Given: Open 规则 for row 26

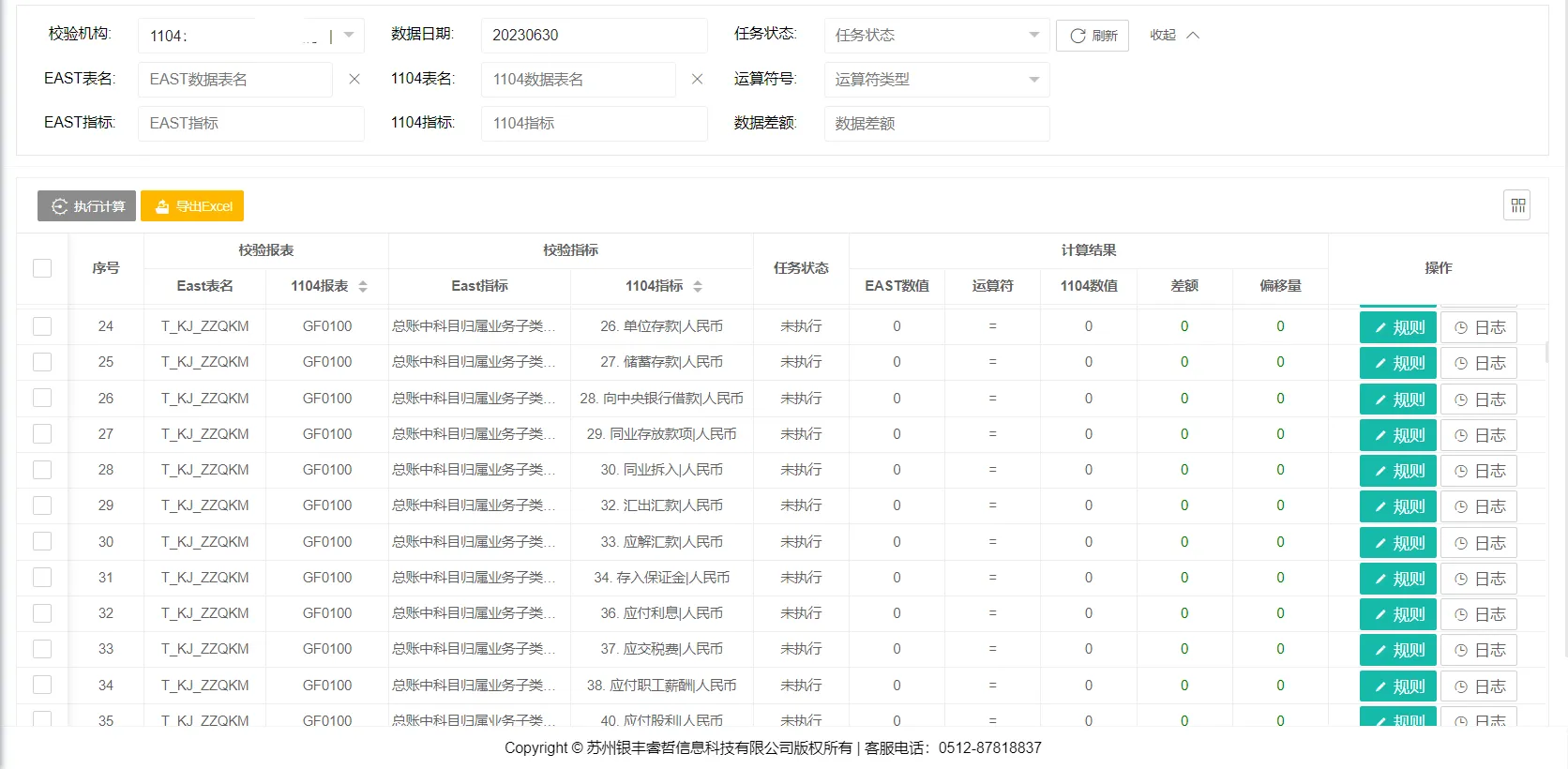Looking at the screenshot, I should coord(1397,400).
